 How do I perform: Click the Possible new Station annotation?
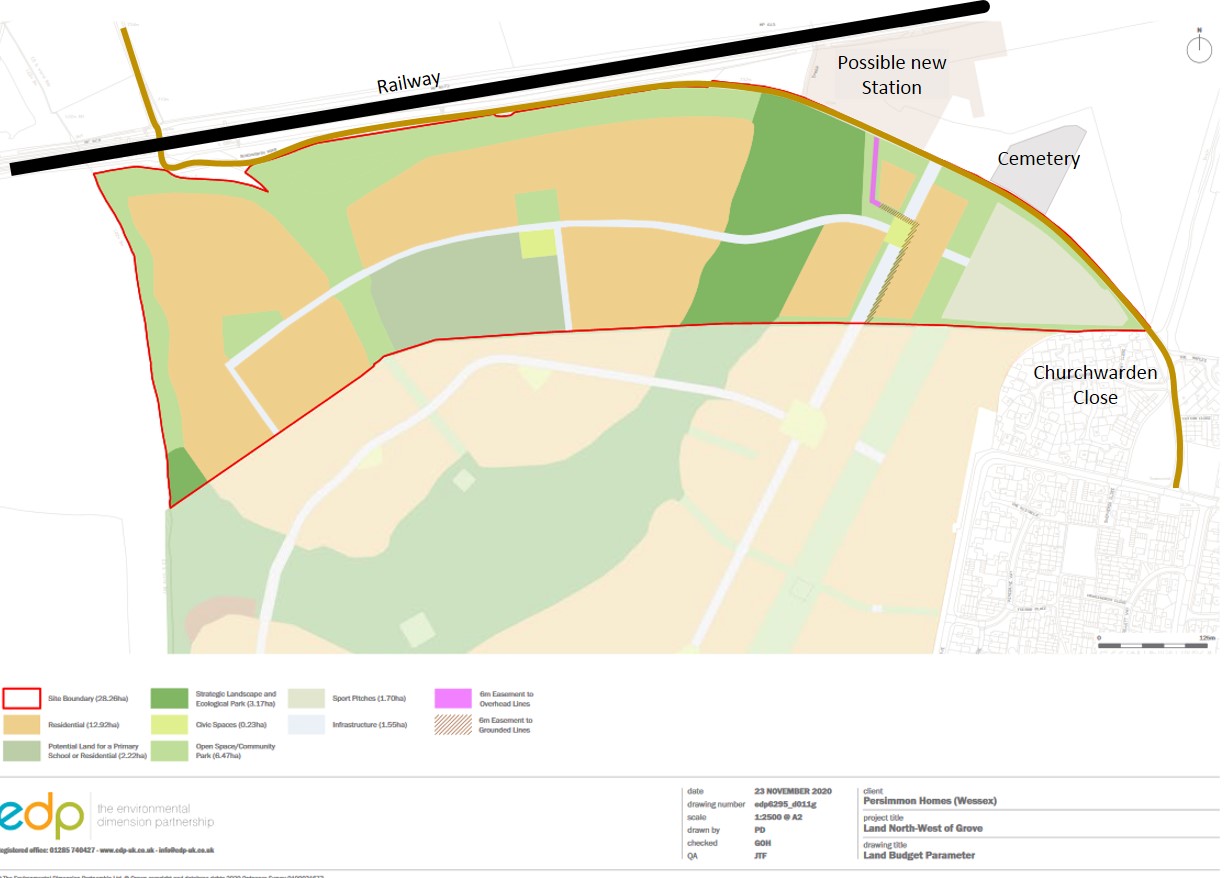pyautogui.click(x=891, y=75)
